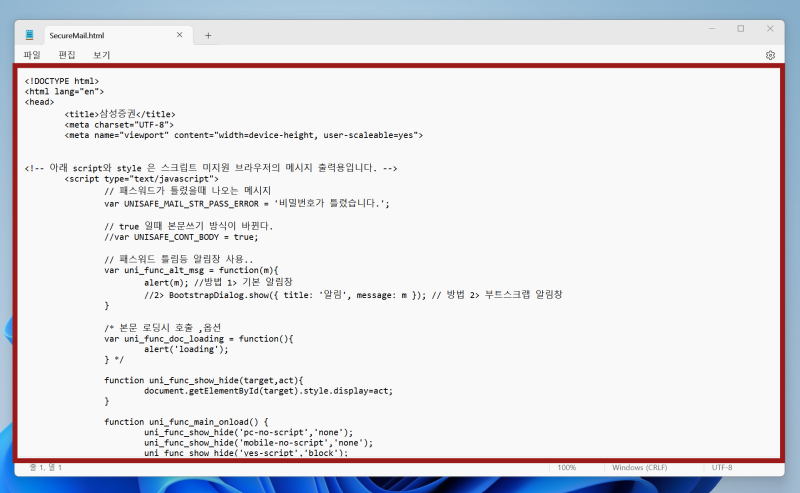The image size is (800, 493).
Task: Click UTF-8 encoding indicator in status bar
Action: pos(722,467)
